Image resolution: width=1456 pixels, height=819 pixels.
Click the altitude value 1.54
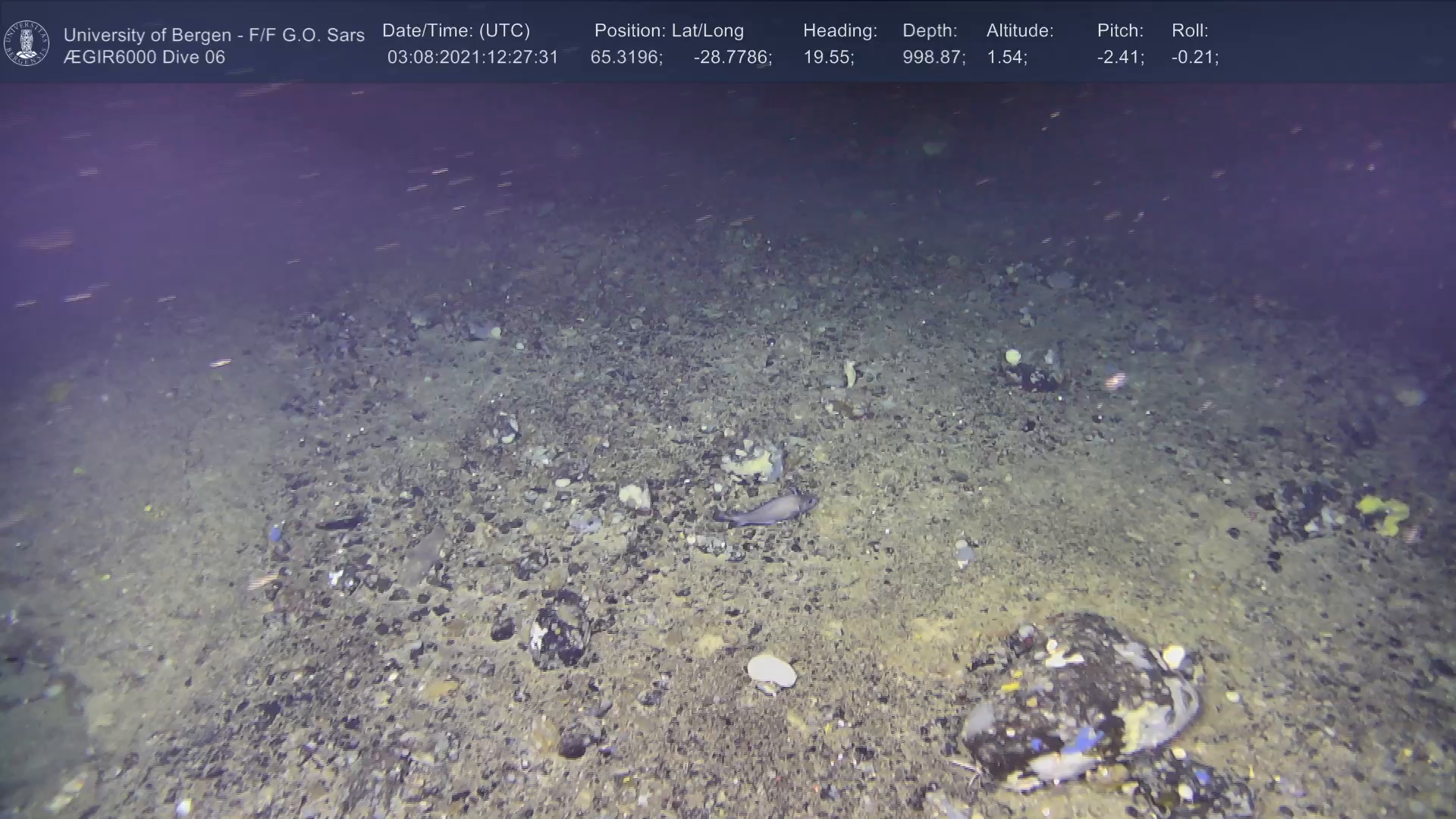click(x=1006, y=58)
